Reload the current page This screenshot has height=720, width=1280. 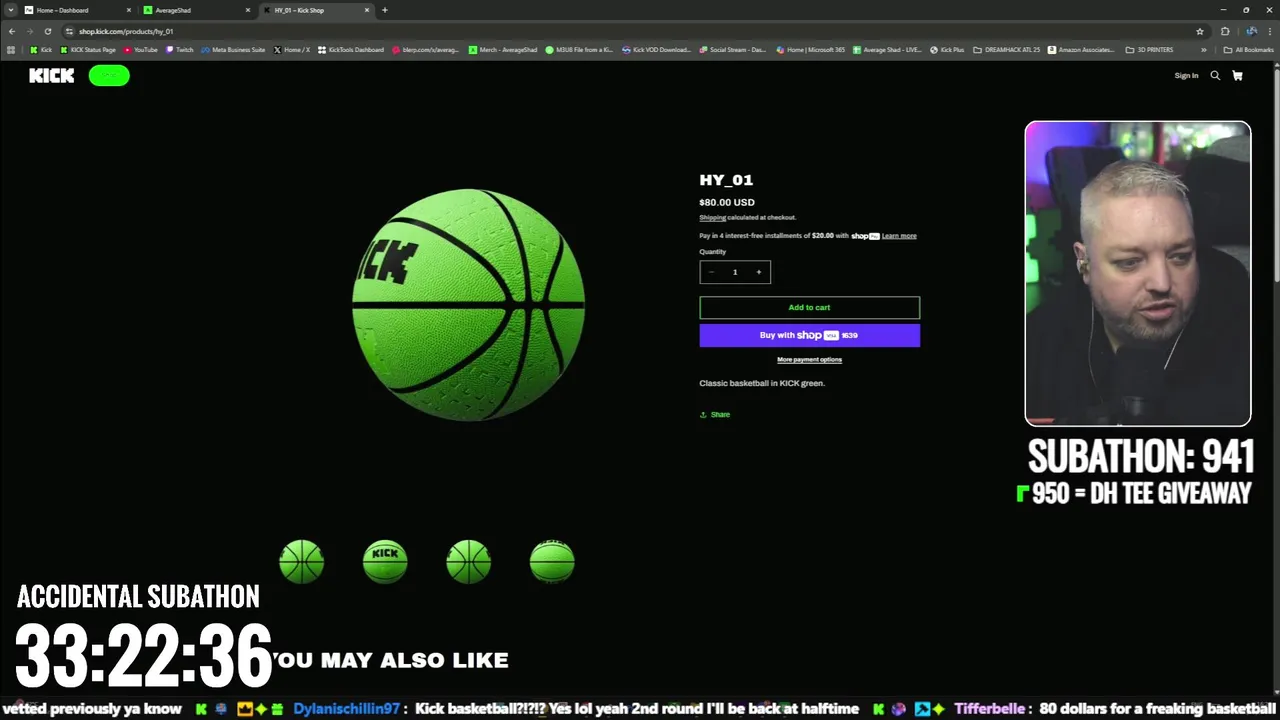coord(47,31)
